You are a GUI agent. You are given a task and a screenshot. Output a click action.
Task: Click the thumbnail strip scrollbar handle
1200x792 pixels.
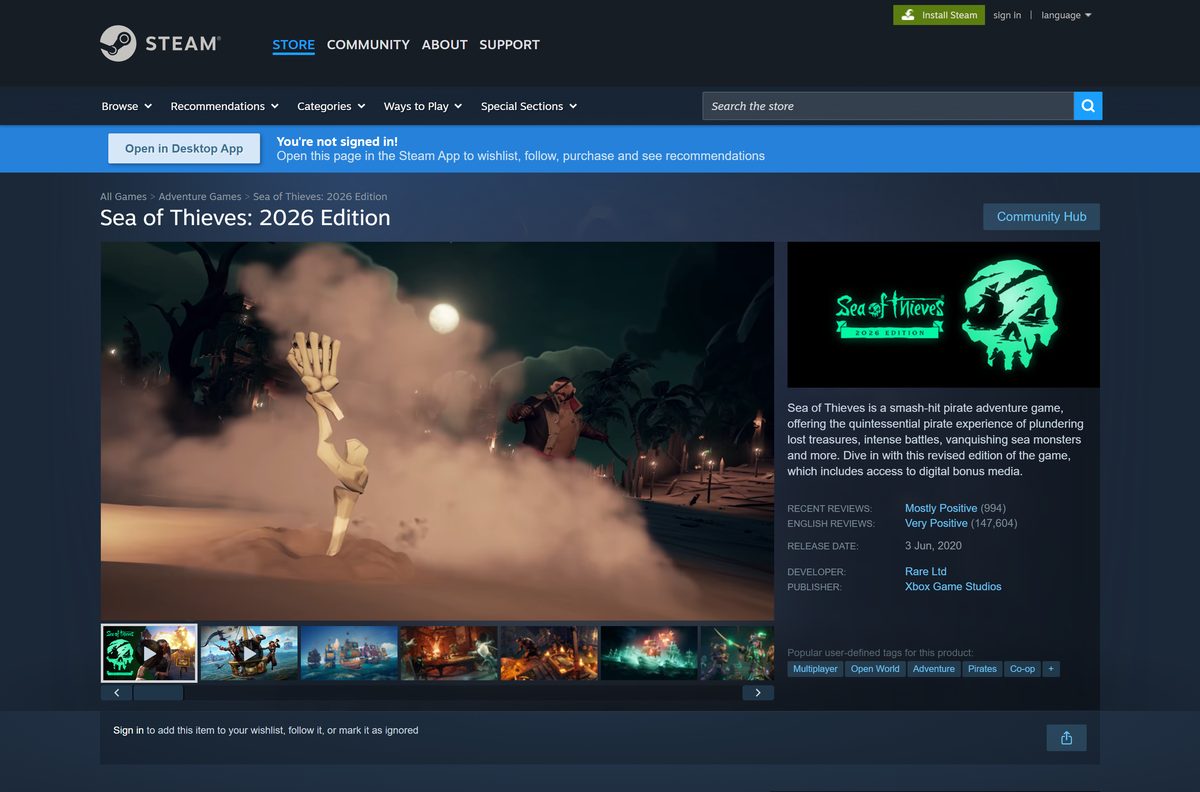[x=158, y=693]
